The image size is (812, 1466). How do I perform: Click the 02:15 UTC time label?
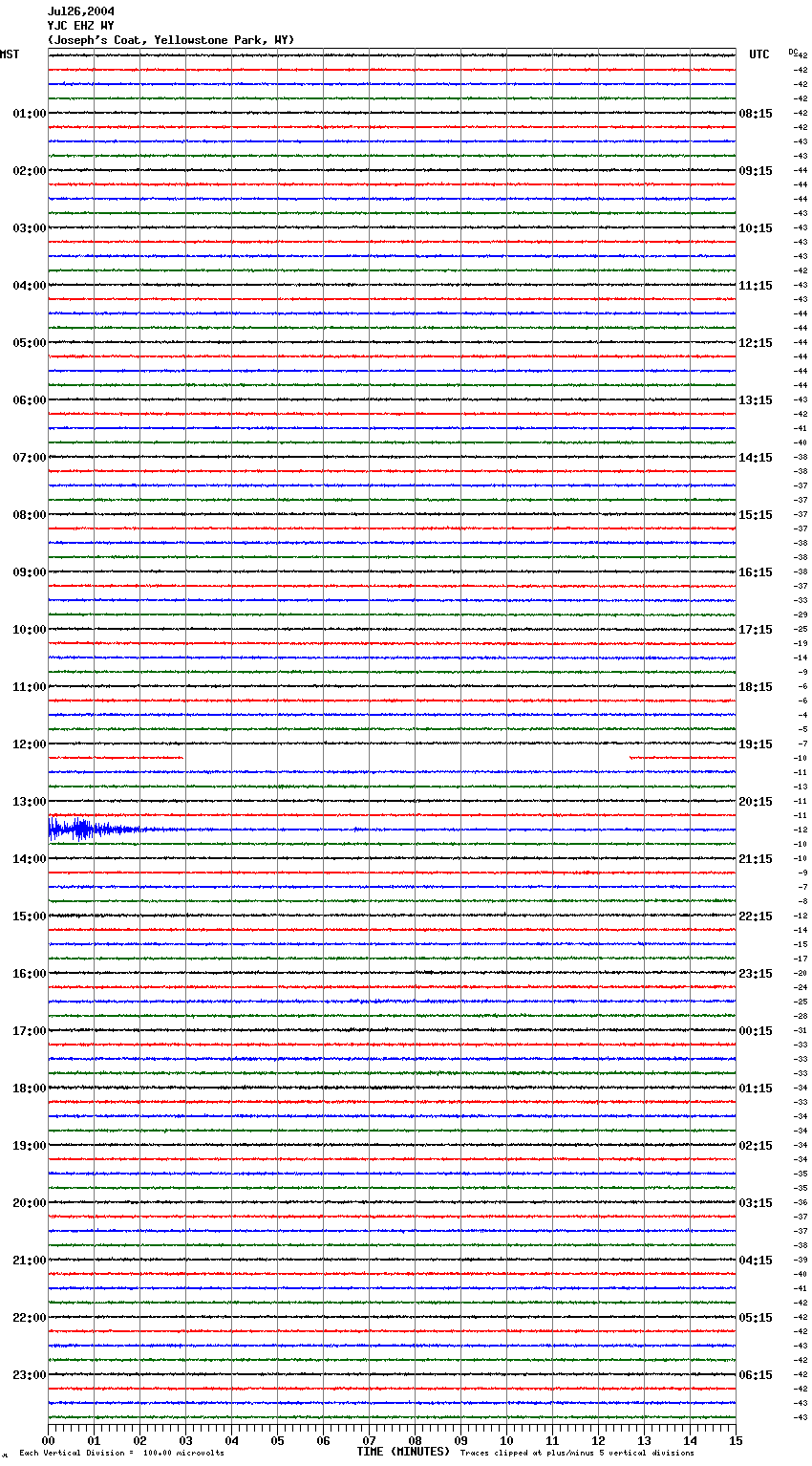756,1146
